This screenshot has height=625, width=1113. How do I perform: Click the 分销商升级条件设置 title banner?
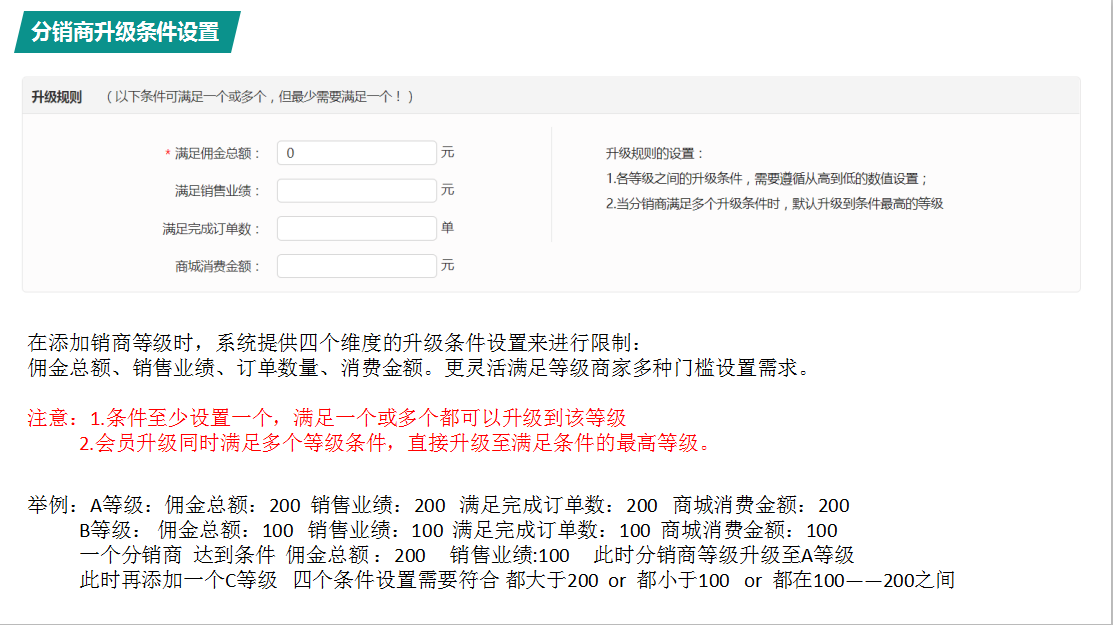[126, 32]
